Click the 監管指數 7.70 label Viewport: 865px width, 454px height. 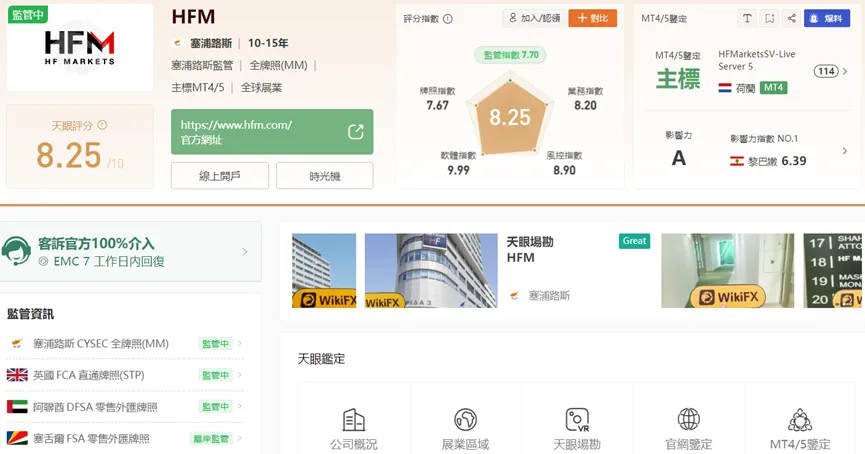[511, 55]
